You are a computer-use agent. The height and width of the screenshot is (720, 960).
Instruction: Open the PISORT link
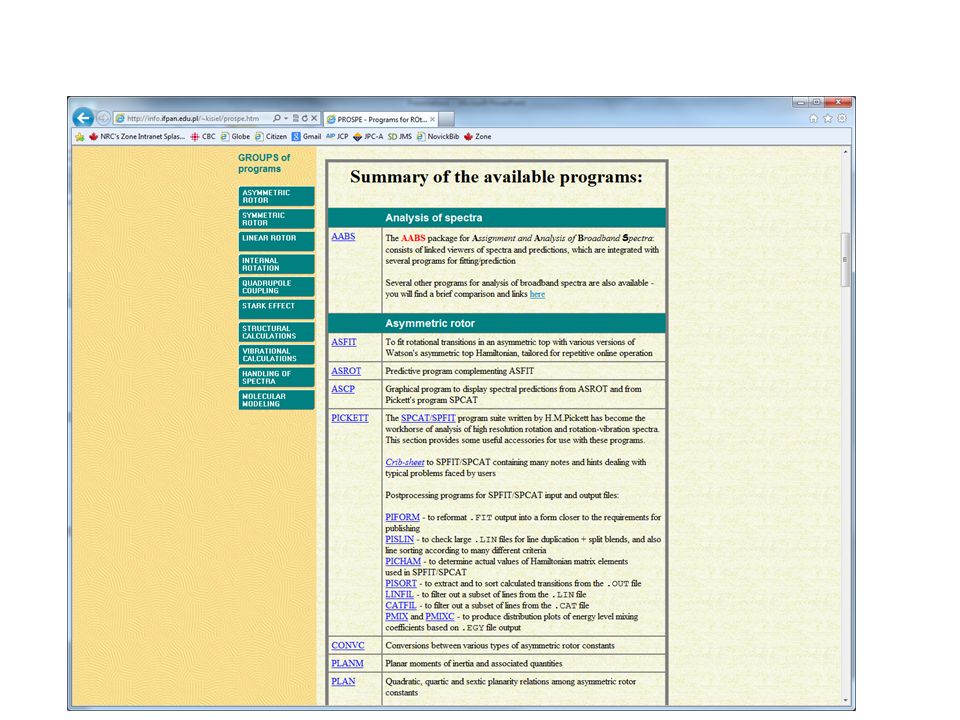(x=401, y=583)
